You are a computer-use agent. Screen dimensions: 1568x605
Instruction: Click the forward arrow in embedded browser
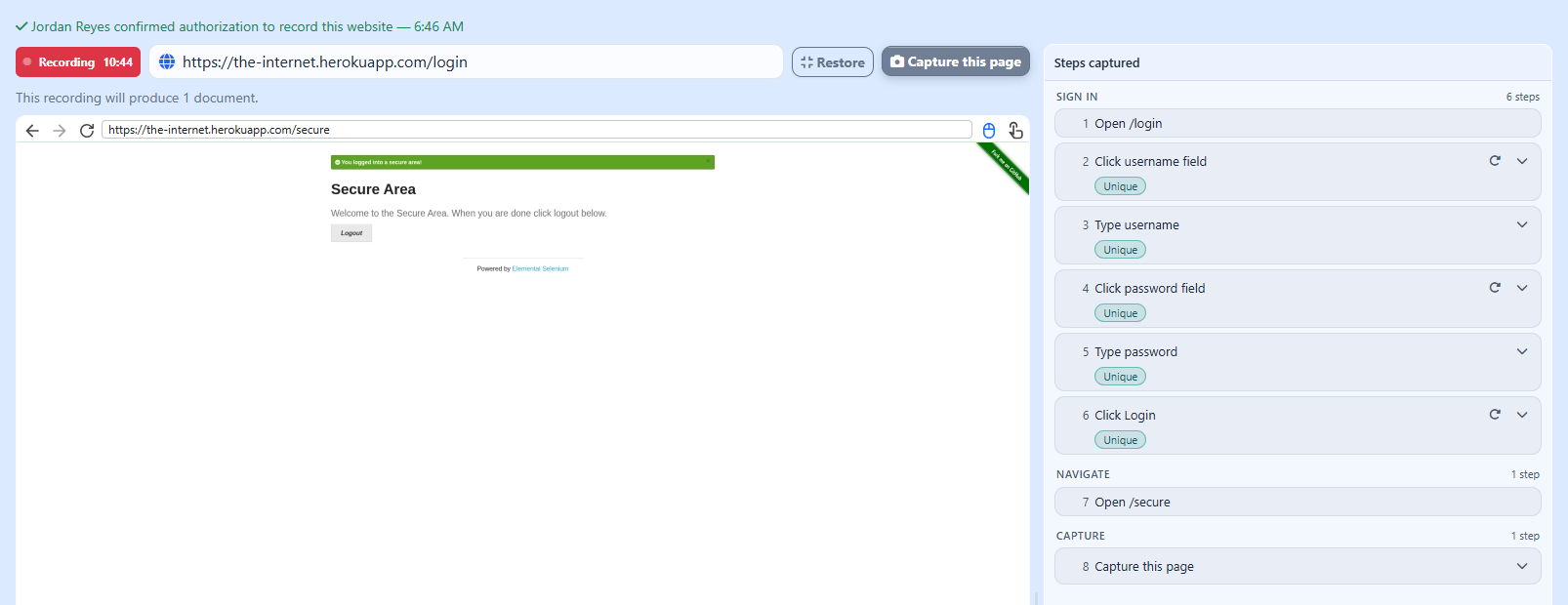tap(60, 131)
